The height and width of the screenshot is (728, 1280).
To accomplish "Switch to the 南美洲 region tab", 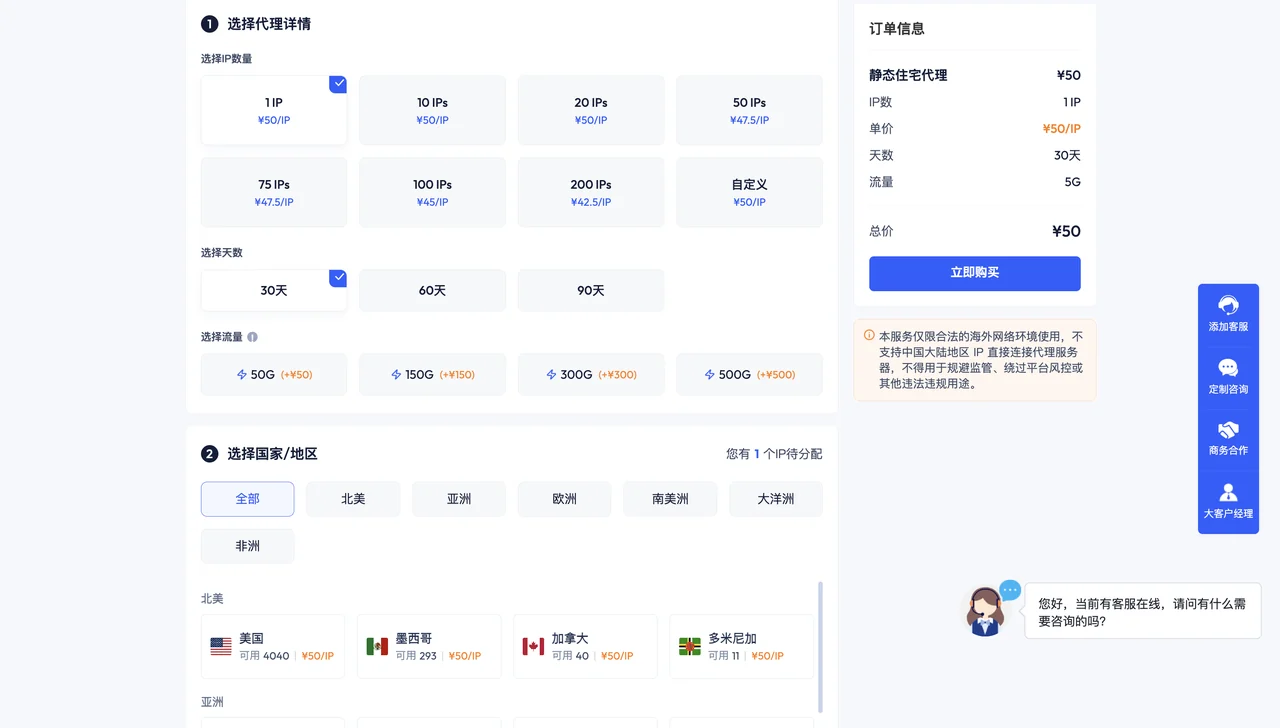I will (670, 499).
